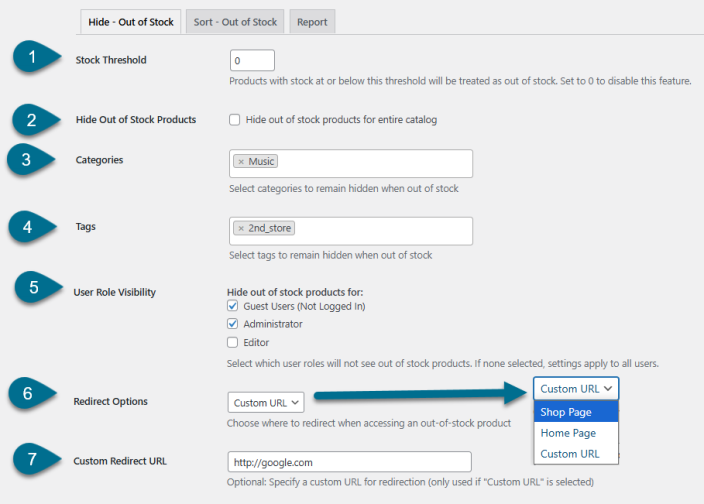The height and width of the screenshot is (504, 704).
Task: Click the Music category label
Action: click(x=261, y=162)
